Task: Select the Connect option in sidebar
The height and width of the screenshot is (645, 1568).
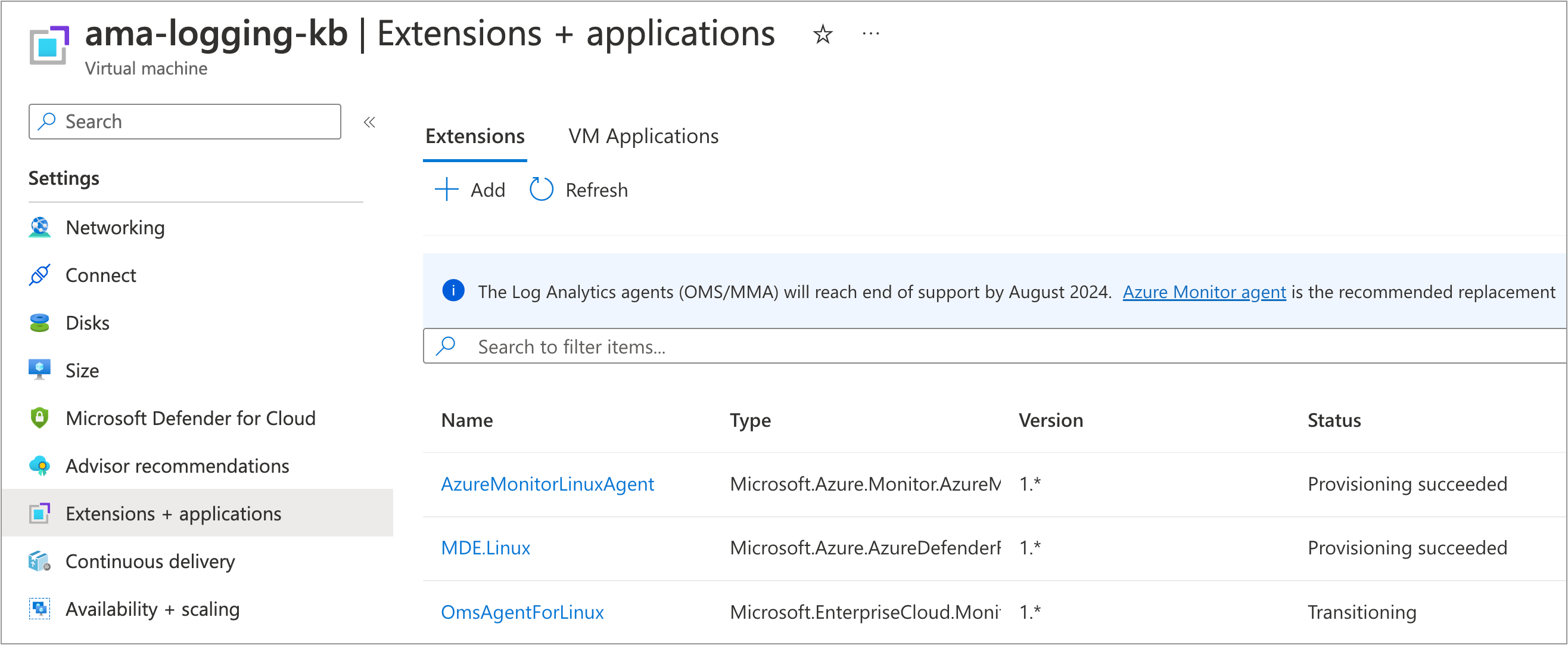Action: click(101, 275)
